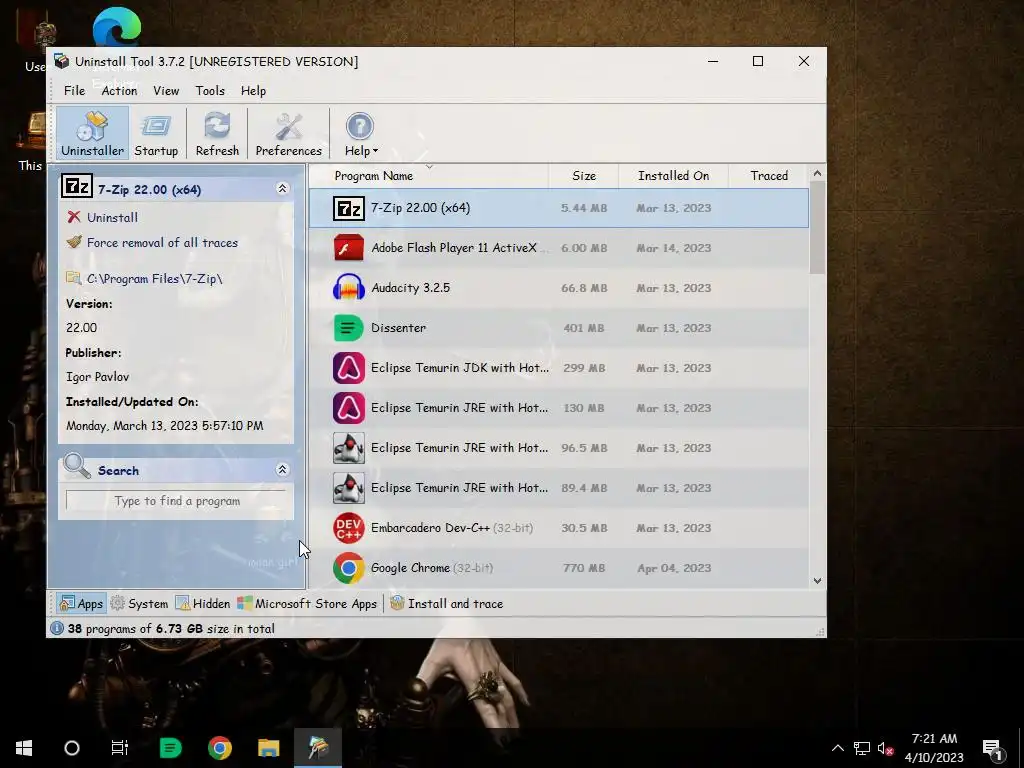Image resolution: width=1024 pixels, height=768 pixels.
Task: Open the Uninstaller toolbar section
Action: click(92, 134)
